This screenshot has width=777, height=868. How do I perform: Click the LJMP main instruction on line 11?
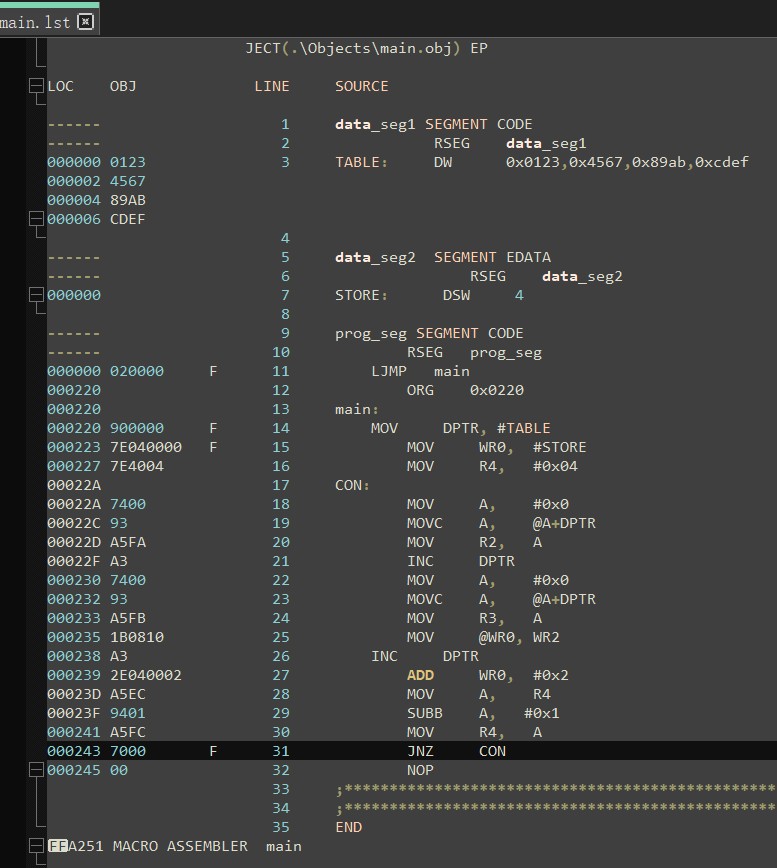click(x=421, y=371)
